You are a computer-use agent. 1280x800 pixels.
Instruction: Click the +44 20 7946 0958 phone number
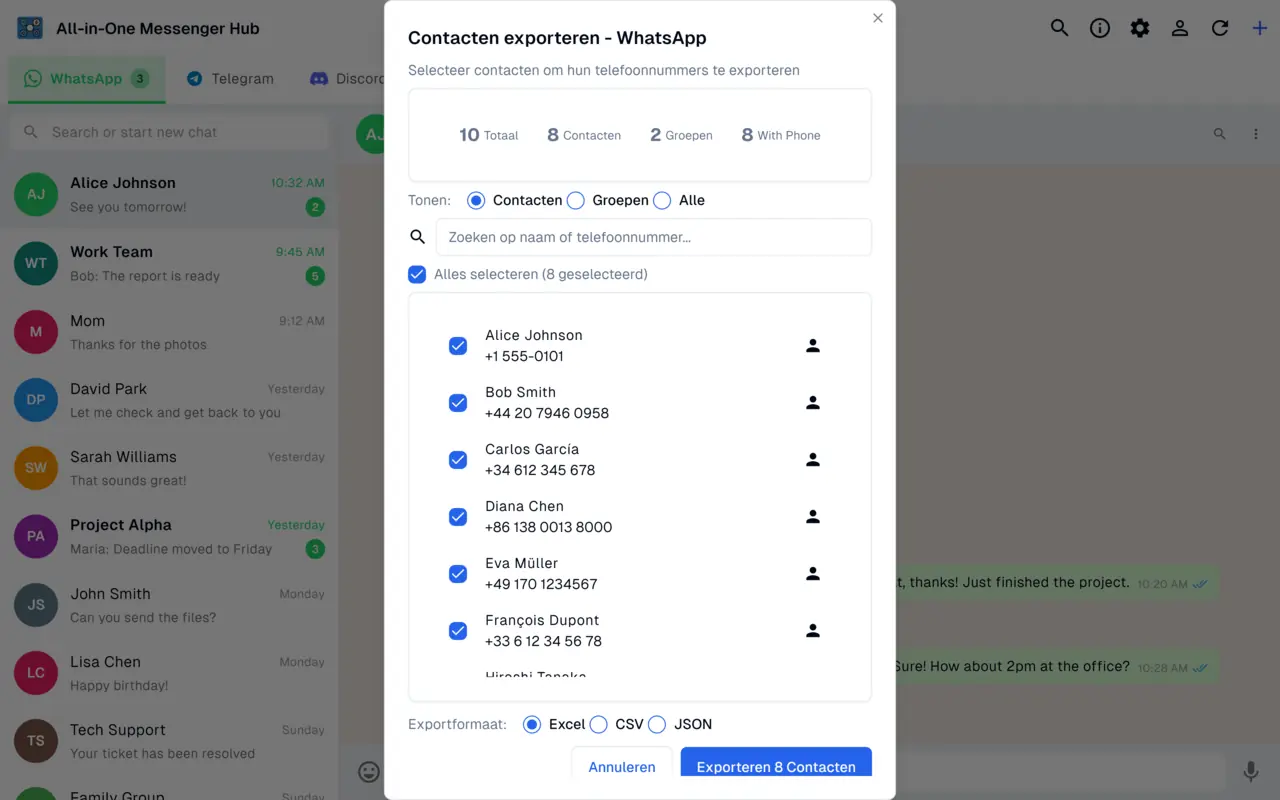pos(547,413)
